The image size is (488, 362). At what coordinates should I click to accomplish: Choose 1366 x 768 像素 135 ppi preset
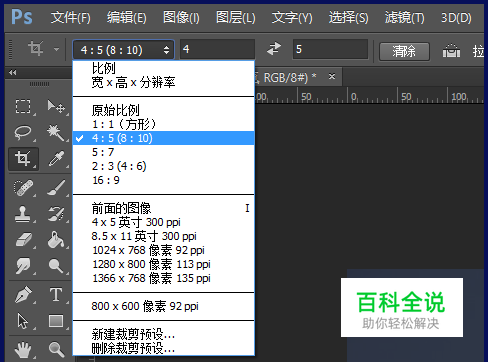point(163,278)
